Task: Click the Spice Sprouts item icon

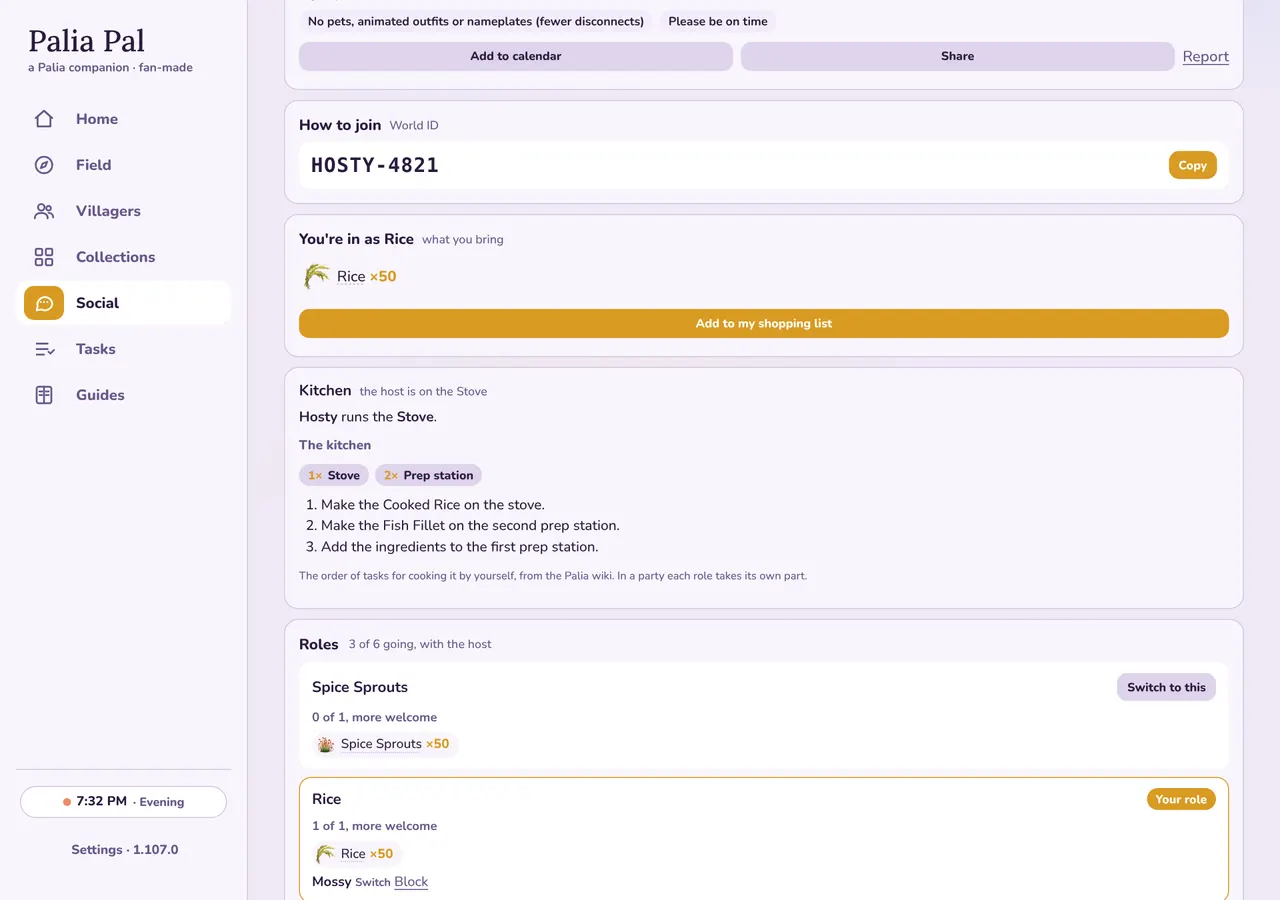Action: click(325, 744)
